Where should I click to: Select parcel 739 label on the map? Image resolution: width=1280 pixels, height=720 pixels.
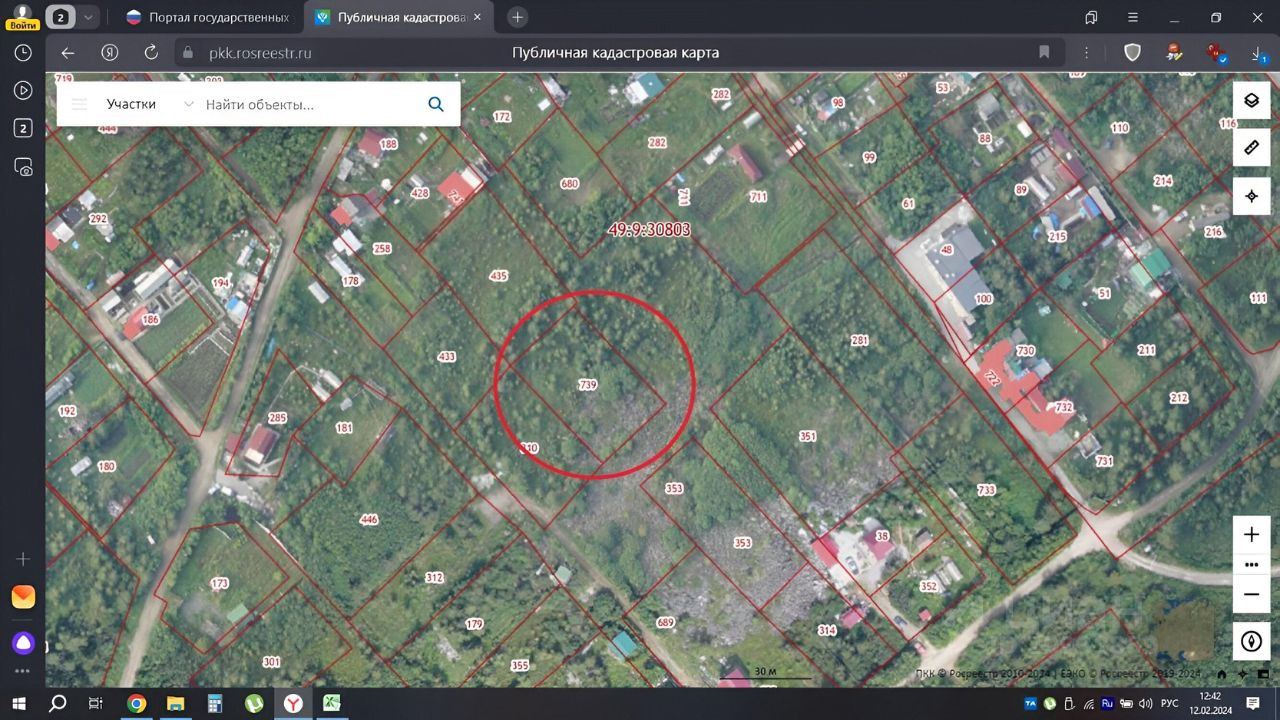click(x=588, y=385)
